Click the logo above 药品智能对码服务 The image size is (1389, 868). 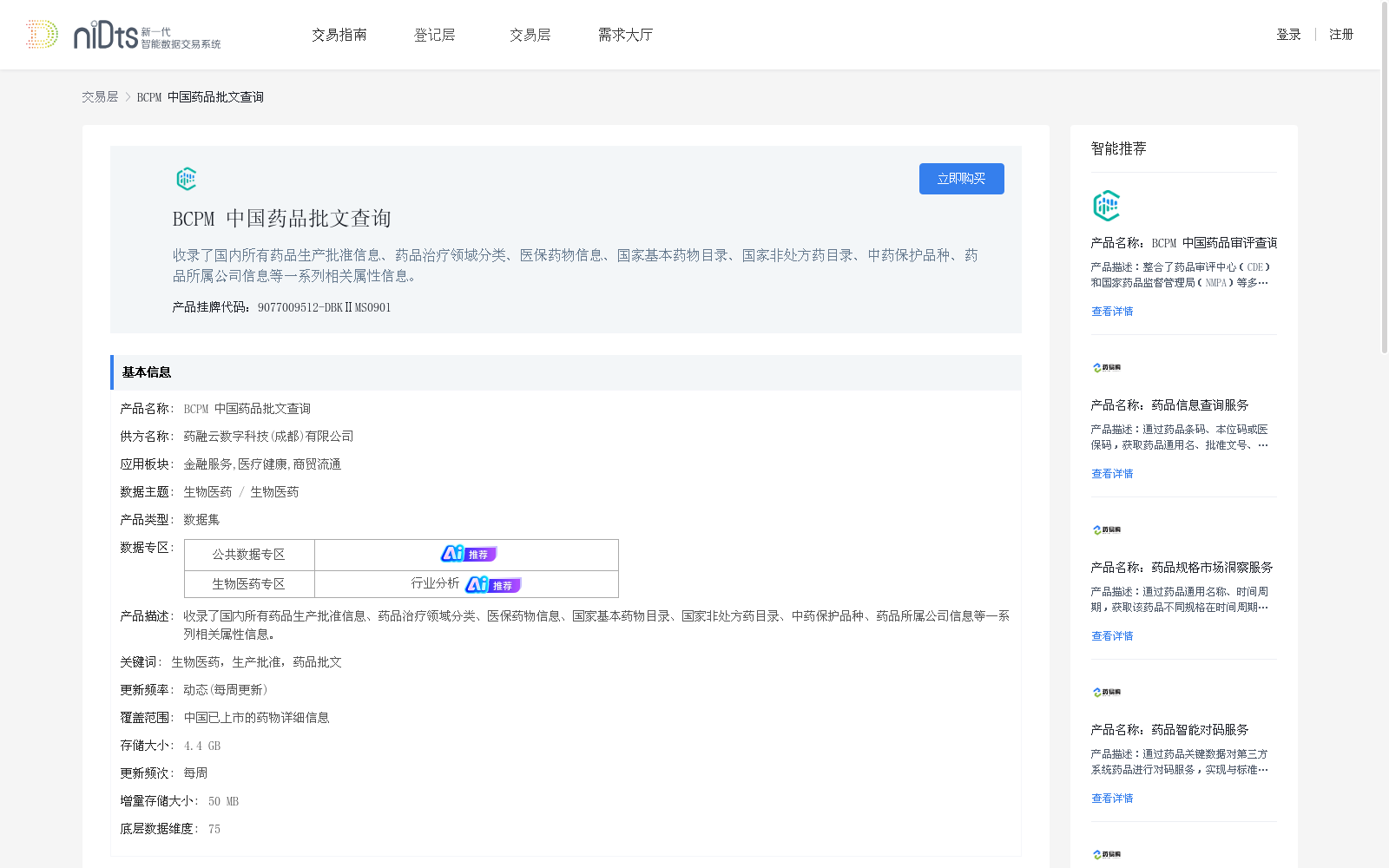(1107, 693)
